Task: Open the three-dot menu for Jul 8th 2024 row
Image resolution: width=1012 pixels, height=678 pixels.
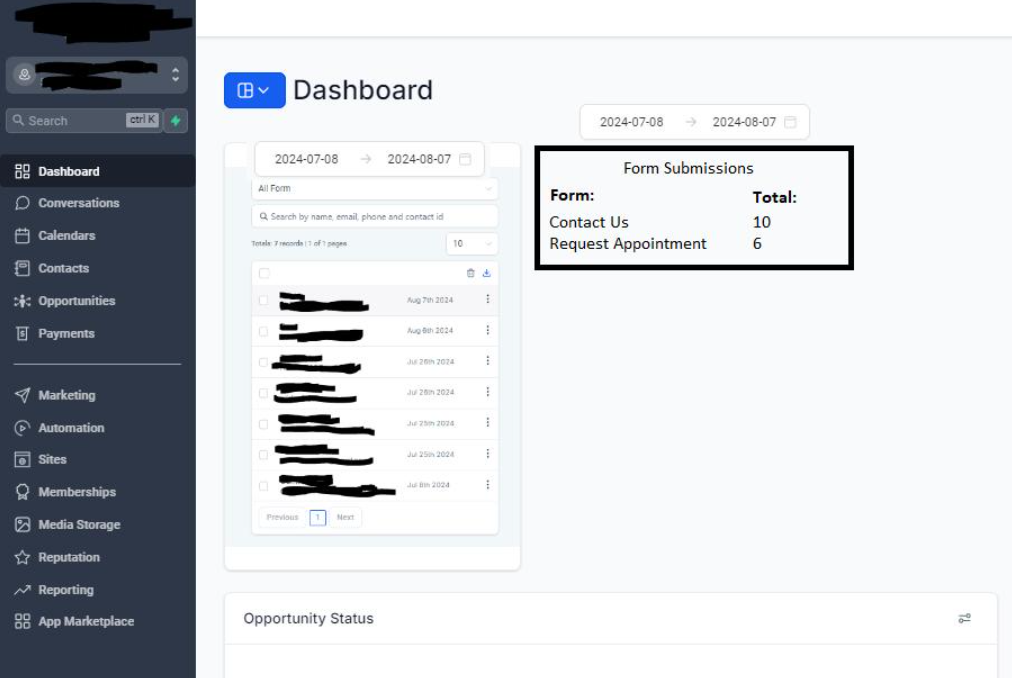Action: tap(488, 484)
